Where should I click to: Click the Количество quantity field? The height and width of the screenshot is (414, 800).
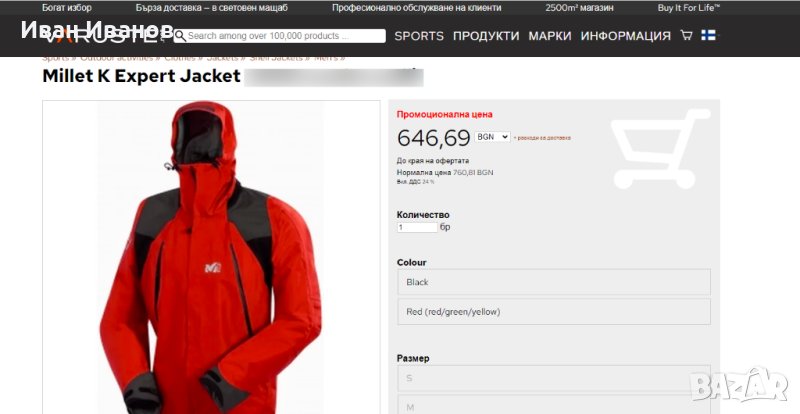[x=417, y=227]
